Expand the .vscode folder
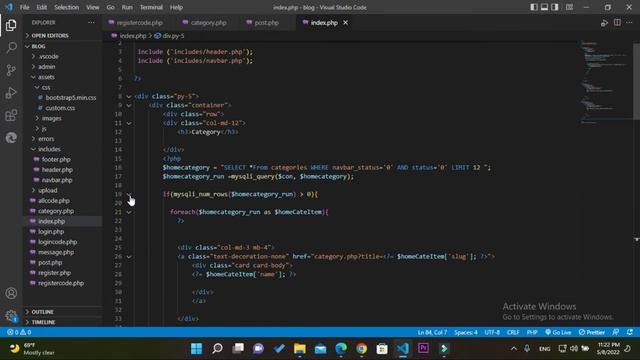 (48, 56)
